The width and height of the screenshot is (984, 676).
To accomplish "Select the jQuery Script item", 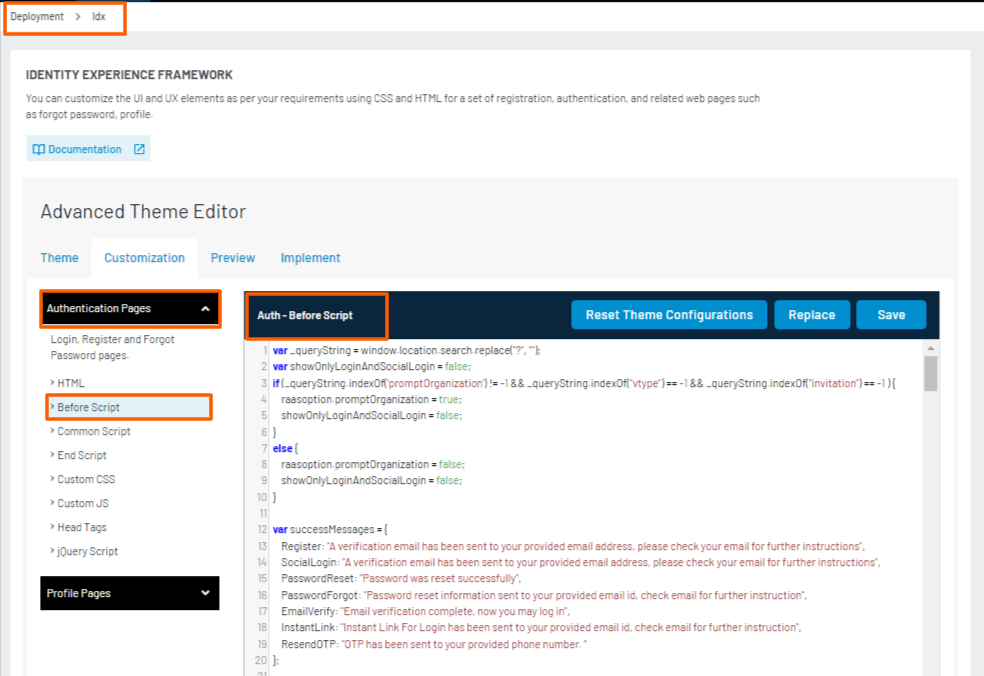I will click(x=88, y=551).
